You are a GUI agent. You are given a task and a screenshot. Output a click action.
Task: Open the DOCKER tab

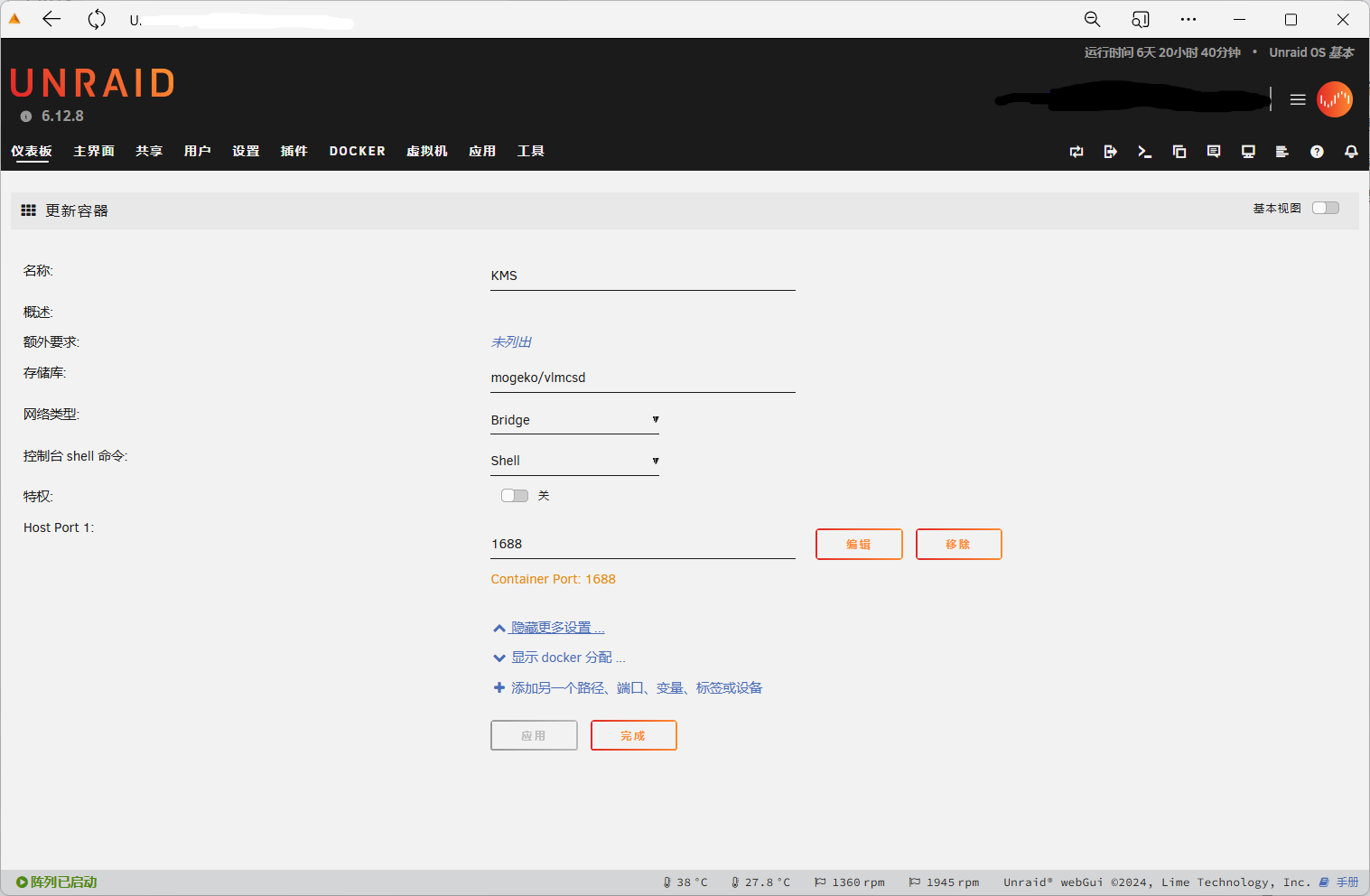click(358, 151)
